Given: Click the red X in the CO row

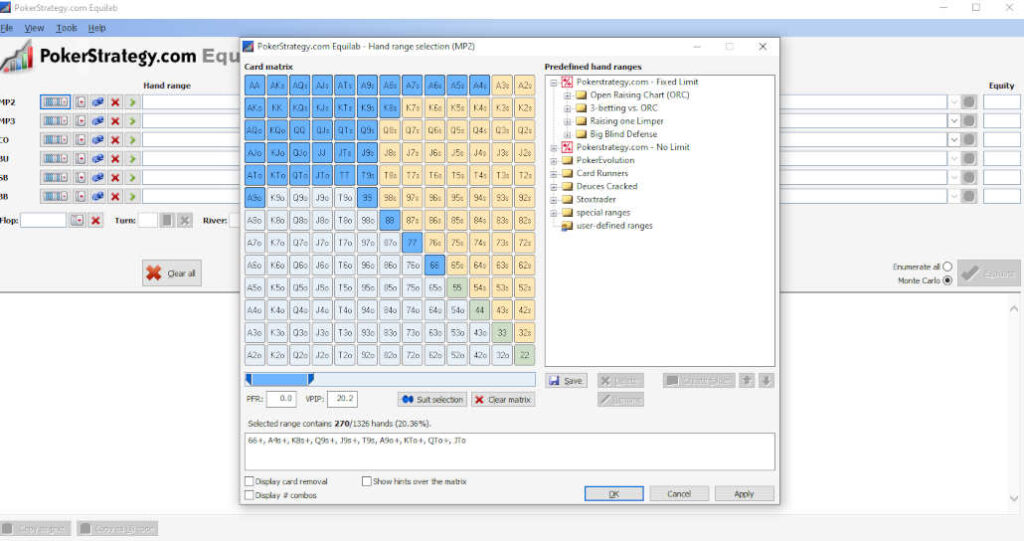Looking at the screenshot, I should coord(115,140).
